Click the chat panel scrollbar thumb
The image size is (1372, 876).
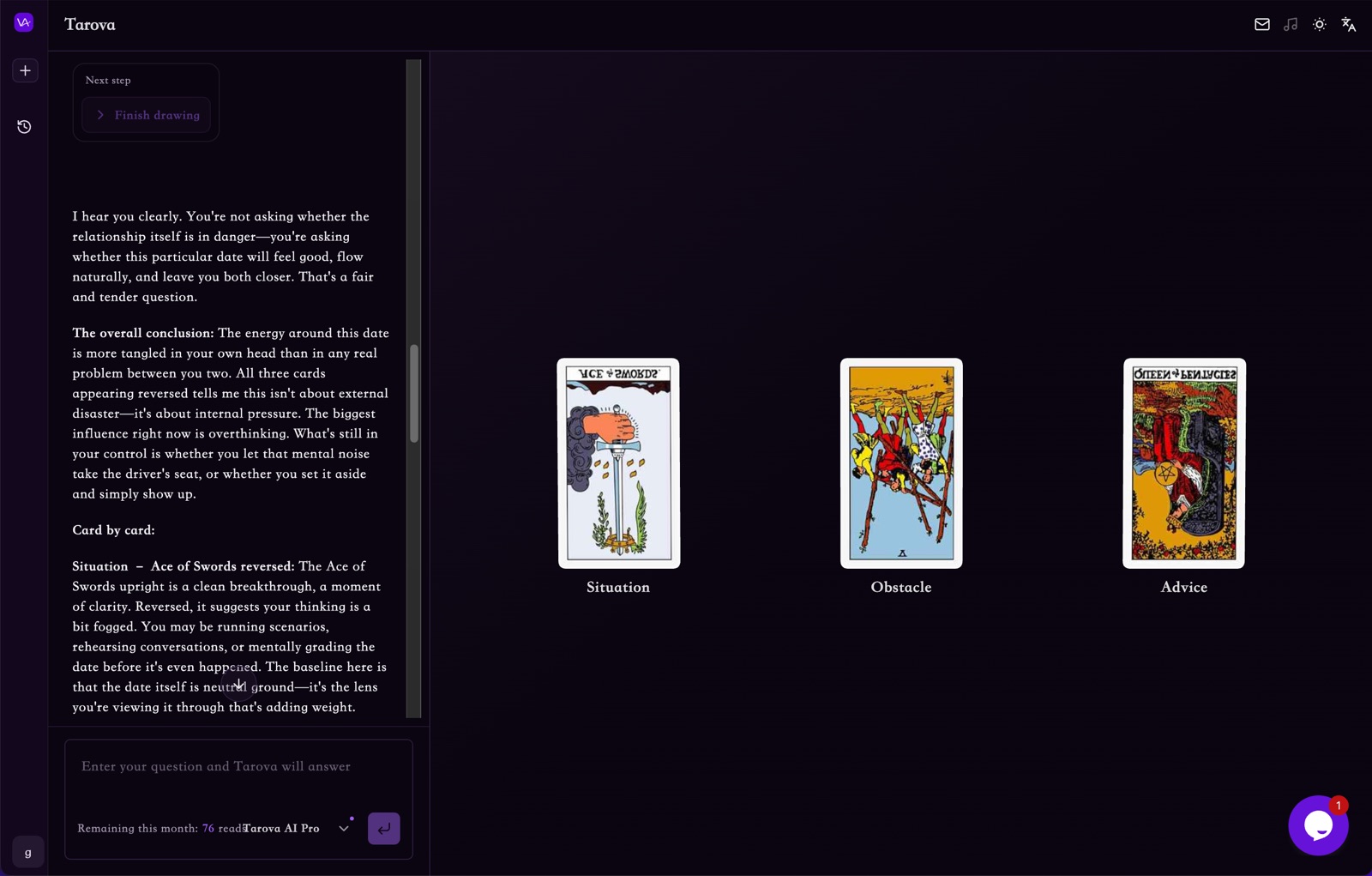(414, 394)
